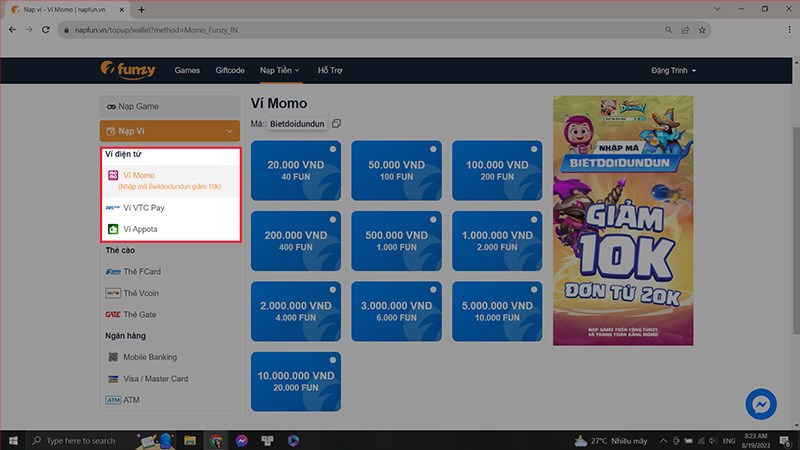Open a new browser tab

pos(141,9)
